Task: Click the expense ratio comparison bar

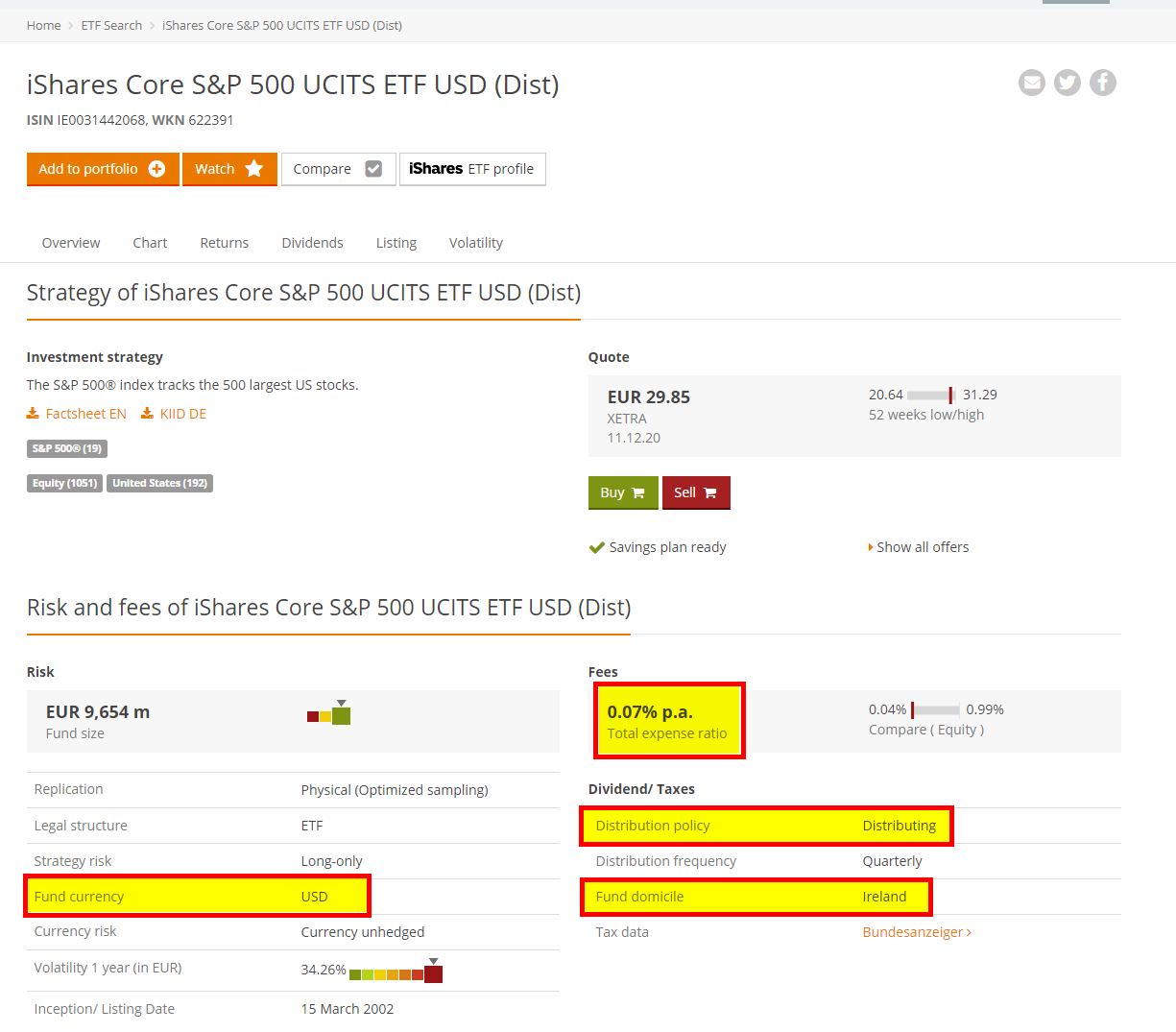Action: click(935, 710)
